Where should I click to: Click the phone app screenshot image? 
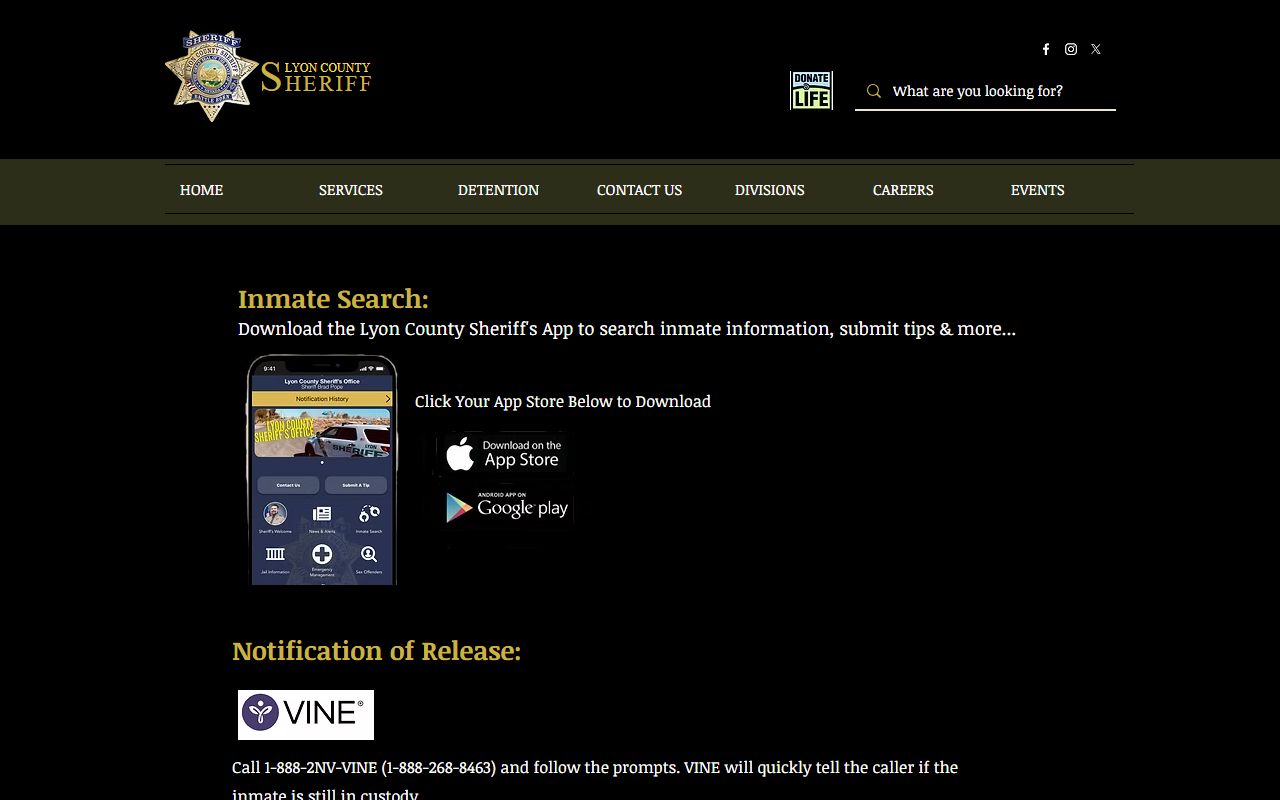point(322,470)
